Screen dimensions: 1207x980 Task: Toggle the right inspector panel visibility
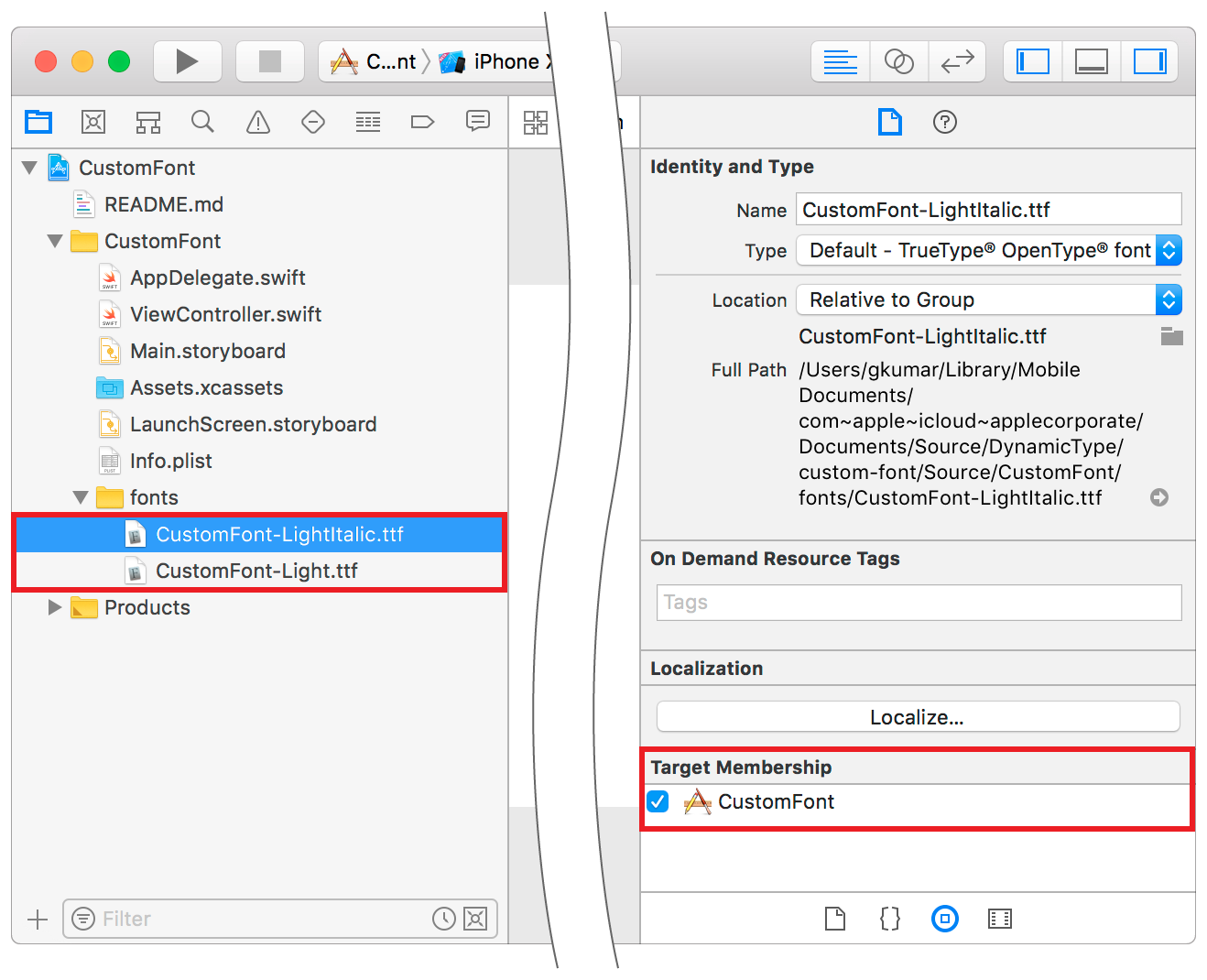coord(1150,61)
